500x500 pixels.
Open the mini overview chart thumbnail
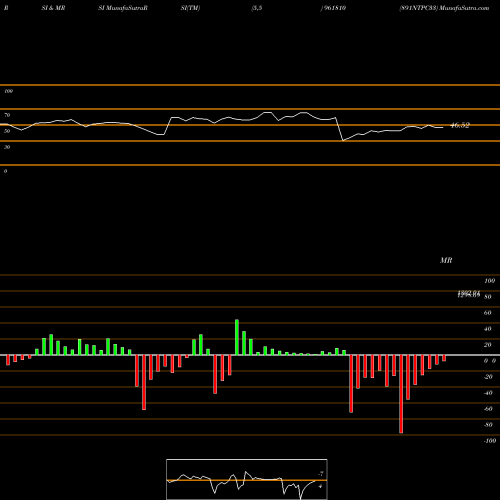click(x=247, y=479)
